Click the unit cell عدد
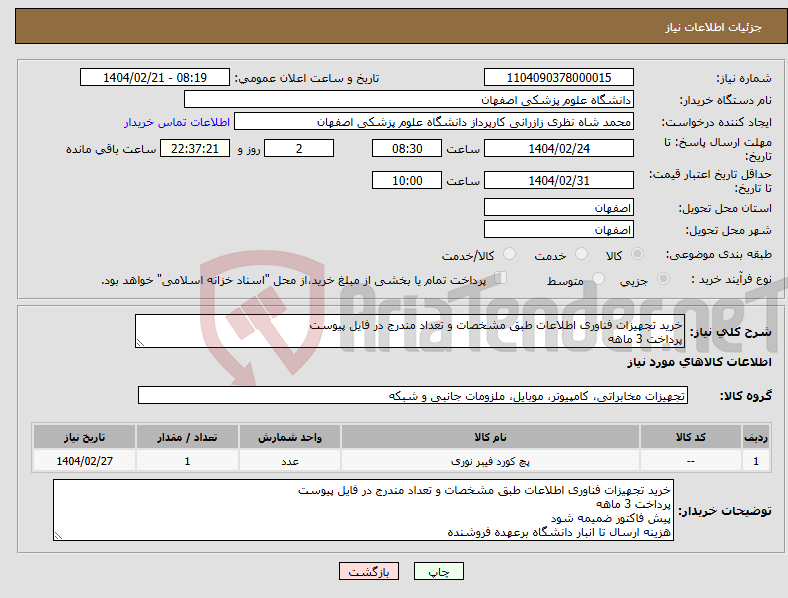This screenshot has width=788, height=598. click(290, 461)
